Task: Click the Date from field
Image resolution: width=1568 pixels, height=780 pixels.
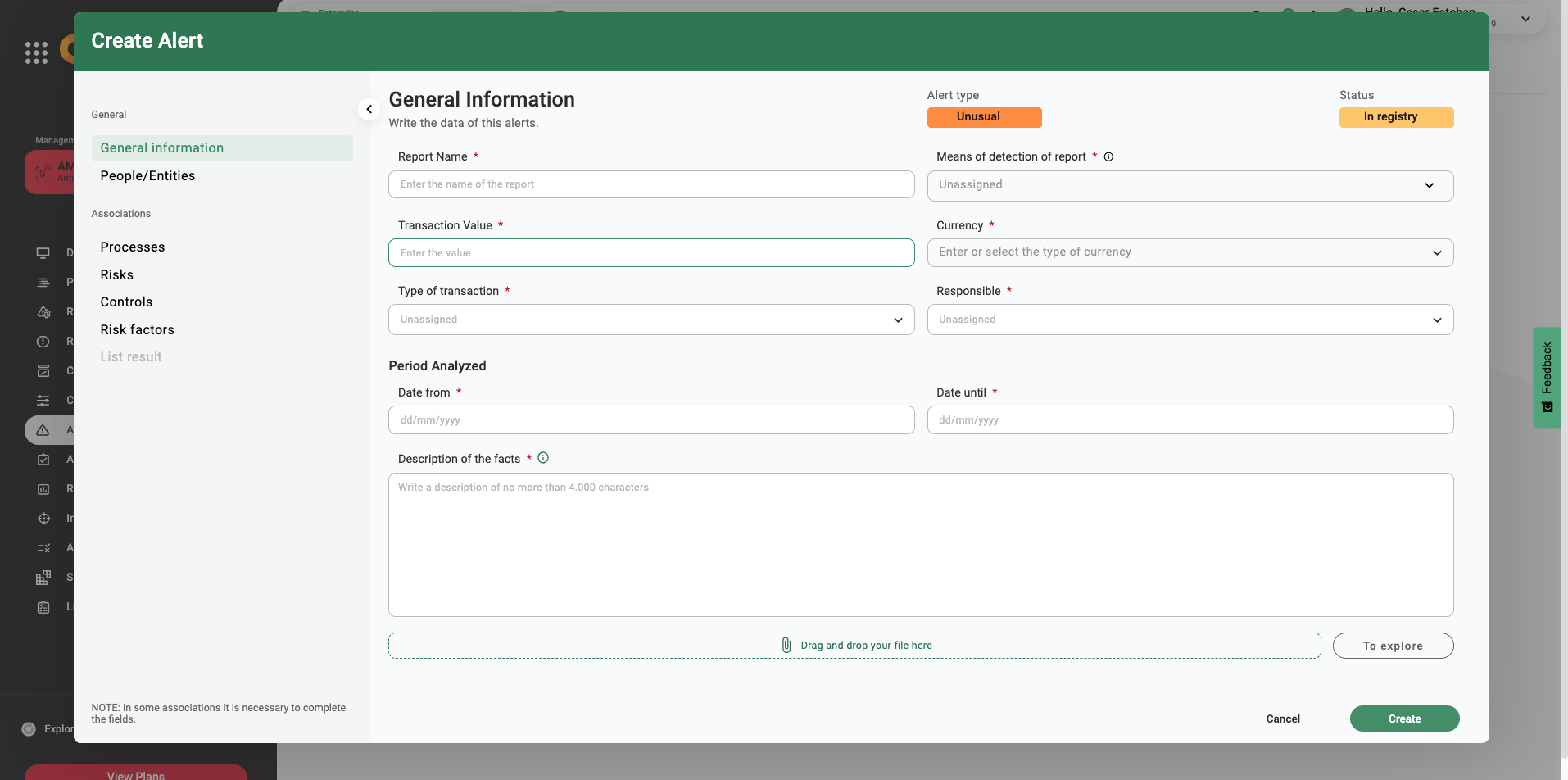Action: pyautogui.click(x=650, y=420)
